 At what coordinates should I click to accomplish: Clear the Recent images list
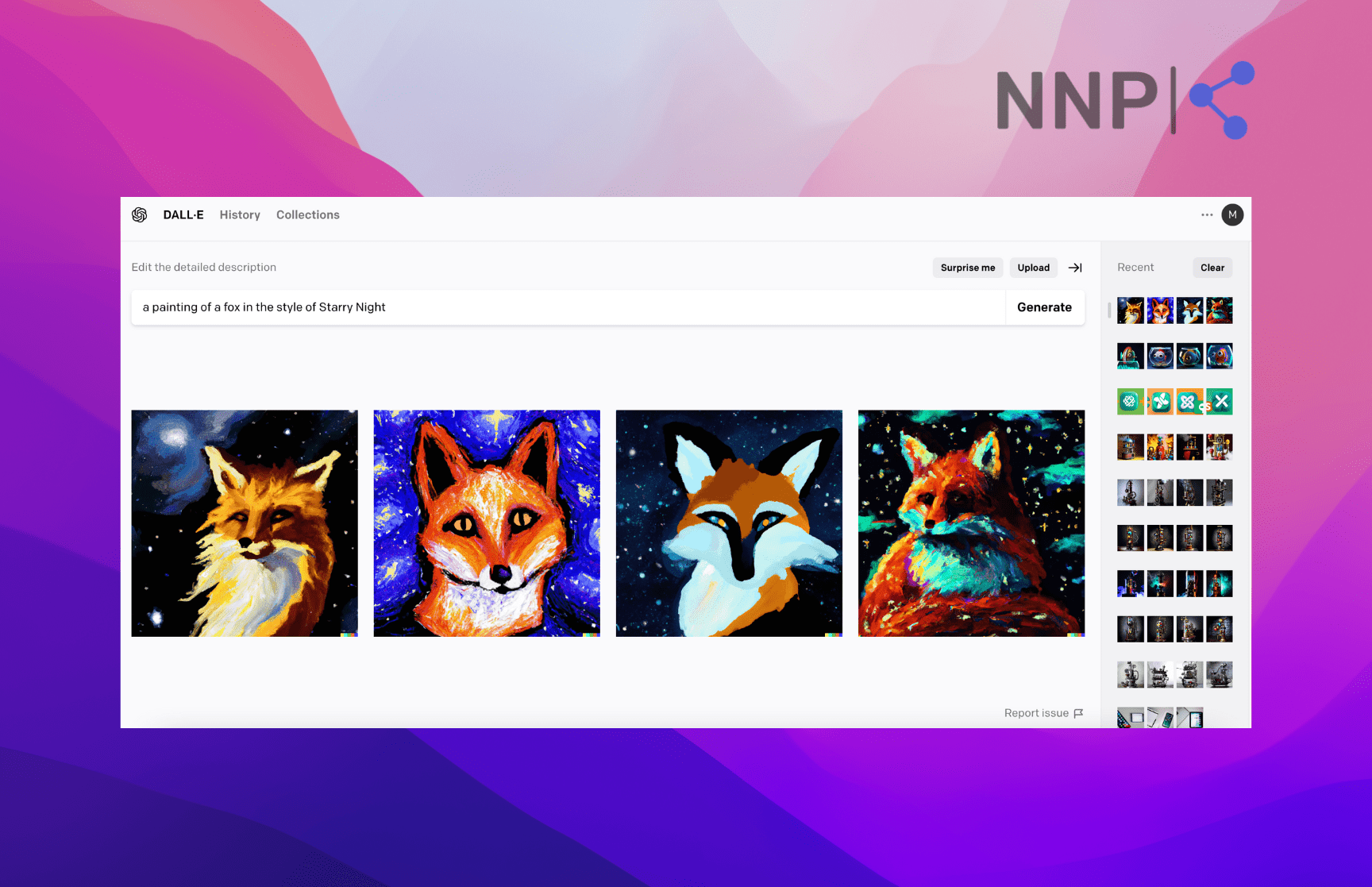(x=1212, y=268)
